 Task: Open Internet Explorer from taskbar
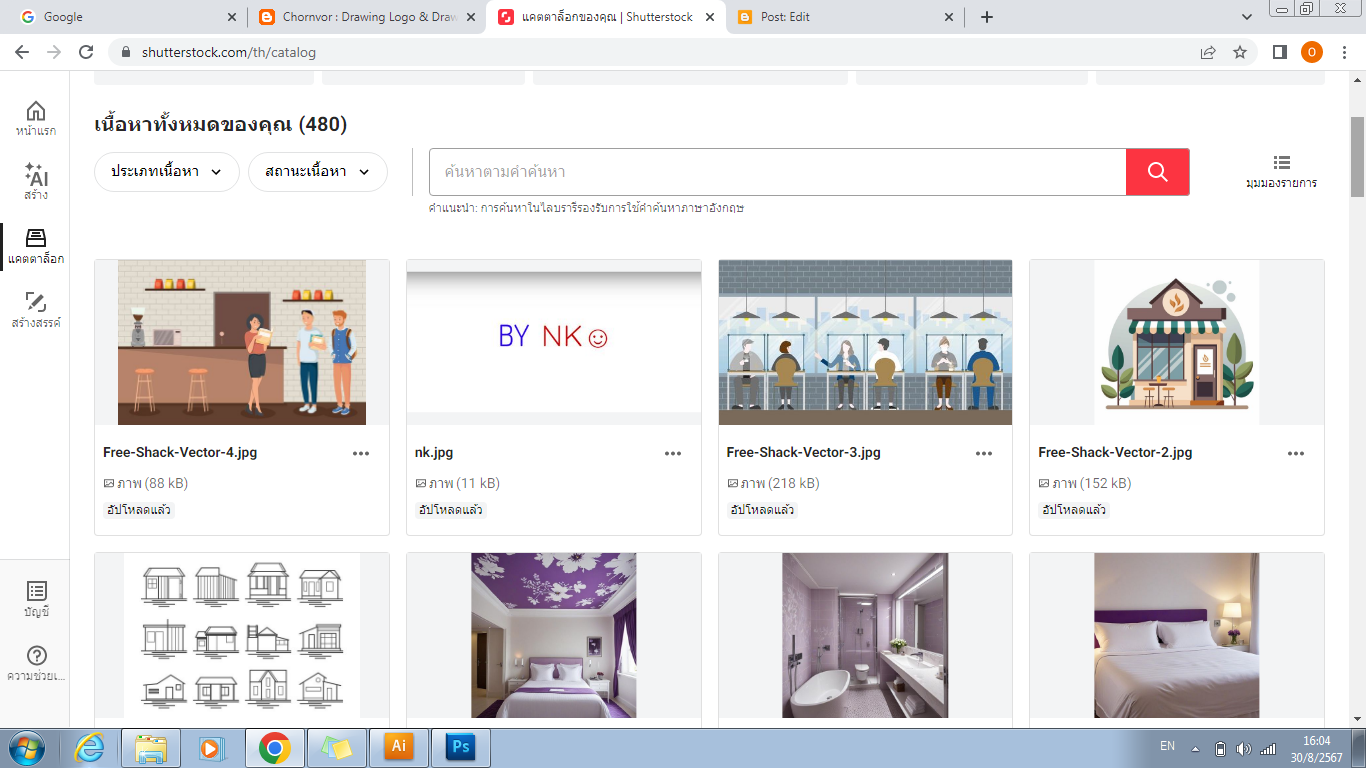90,747
